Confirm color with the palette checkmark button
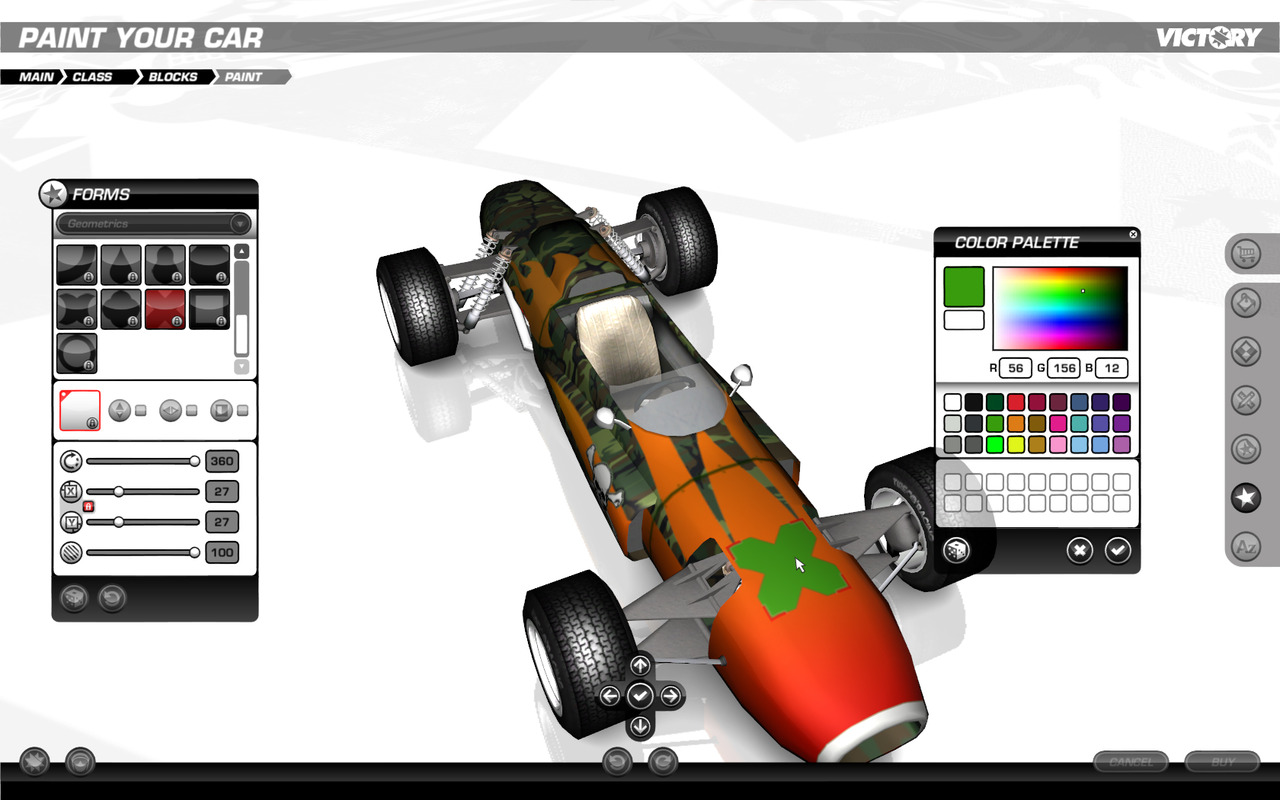 (1117, 550)
